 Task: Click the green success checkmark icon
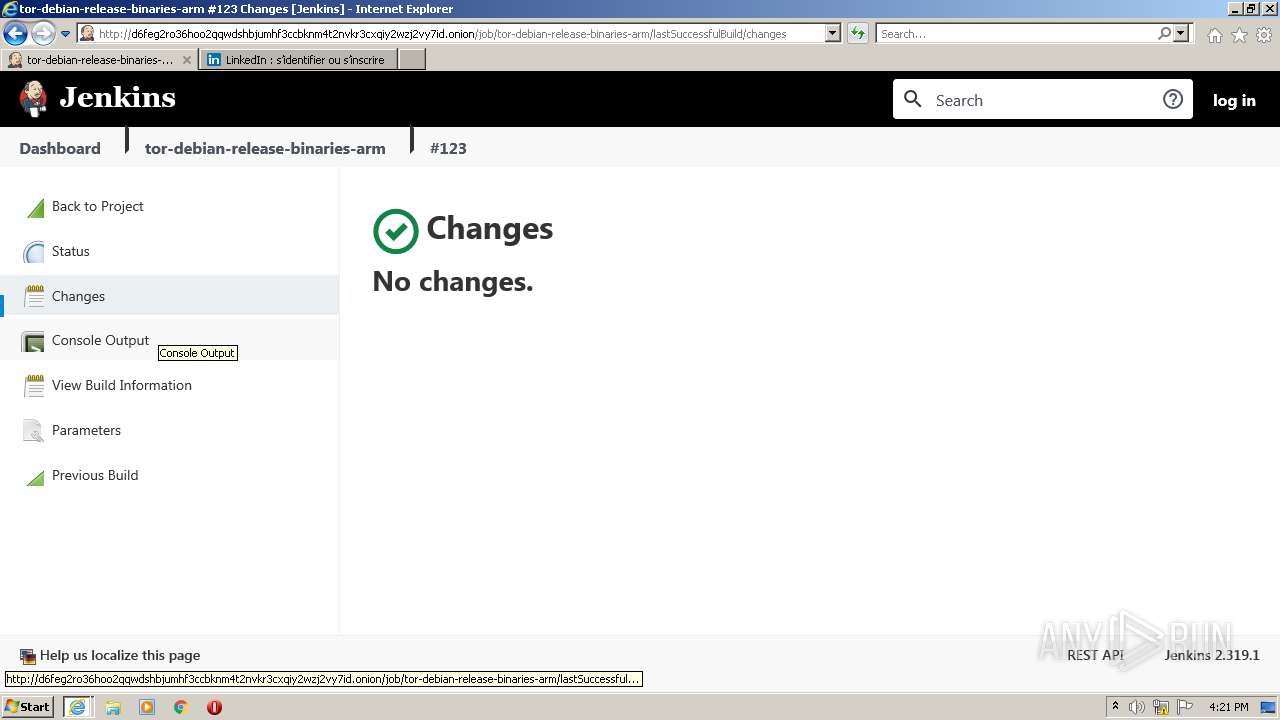(396, 231)
